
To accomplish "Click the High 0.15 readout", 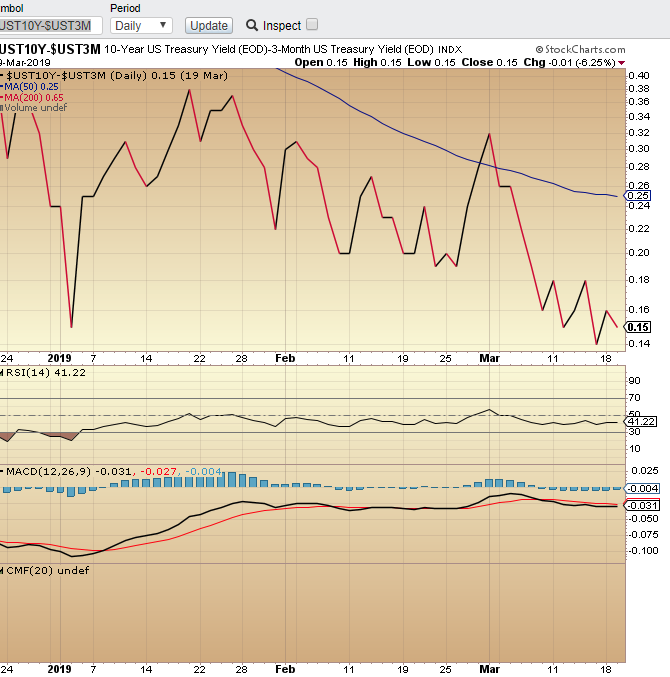I will click(377, 62).
